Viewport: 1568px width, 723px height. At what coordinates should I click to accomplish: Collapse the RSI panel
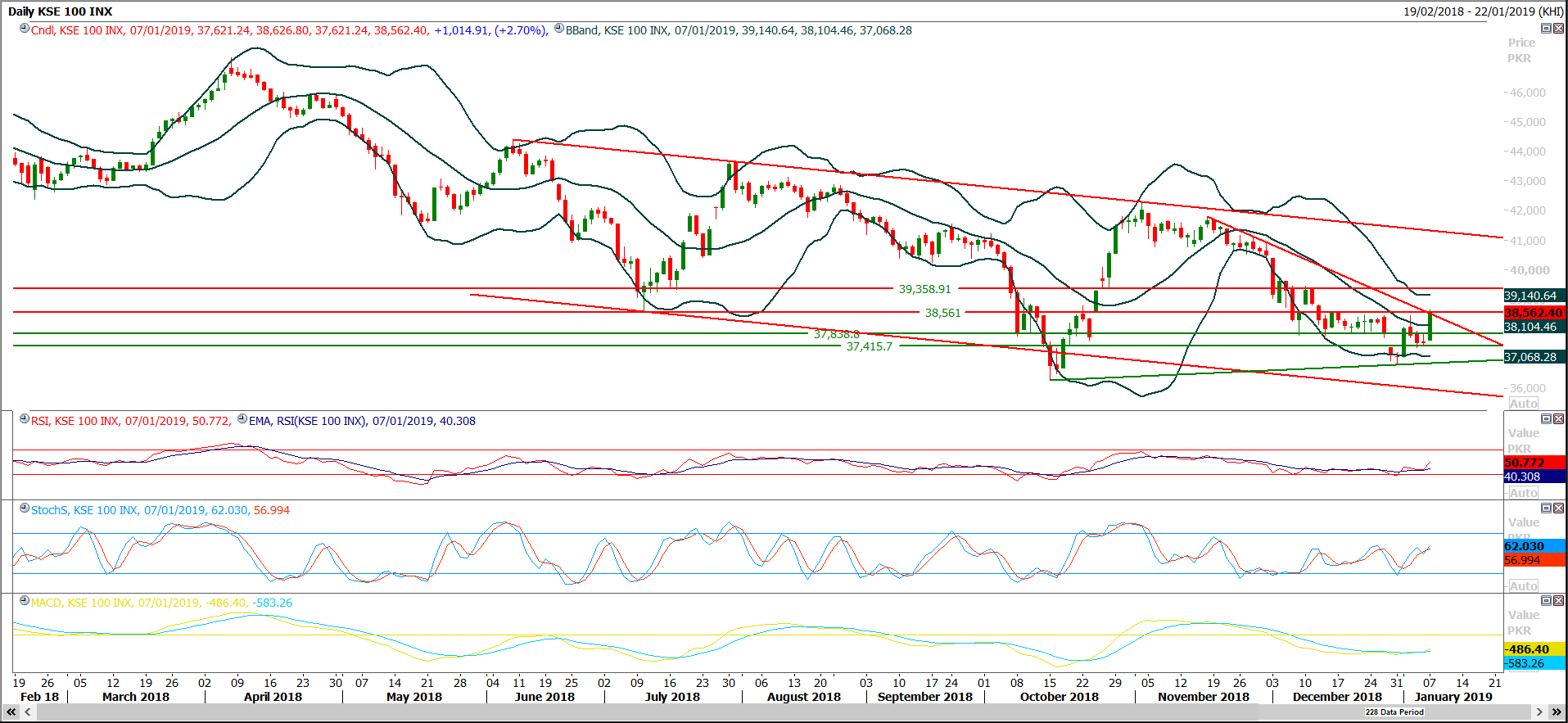point(1546,419)
